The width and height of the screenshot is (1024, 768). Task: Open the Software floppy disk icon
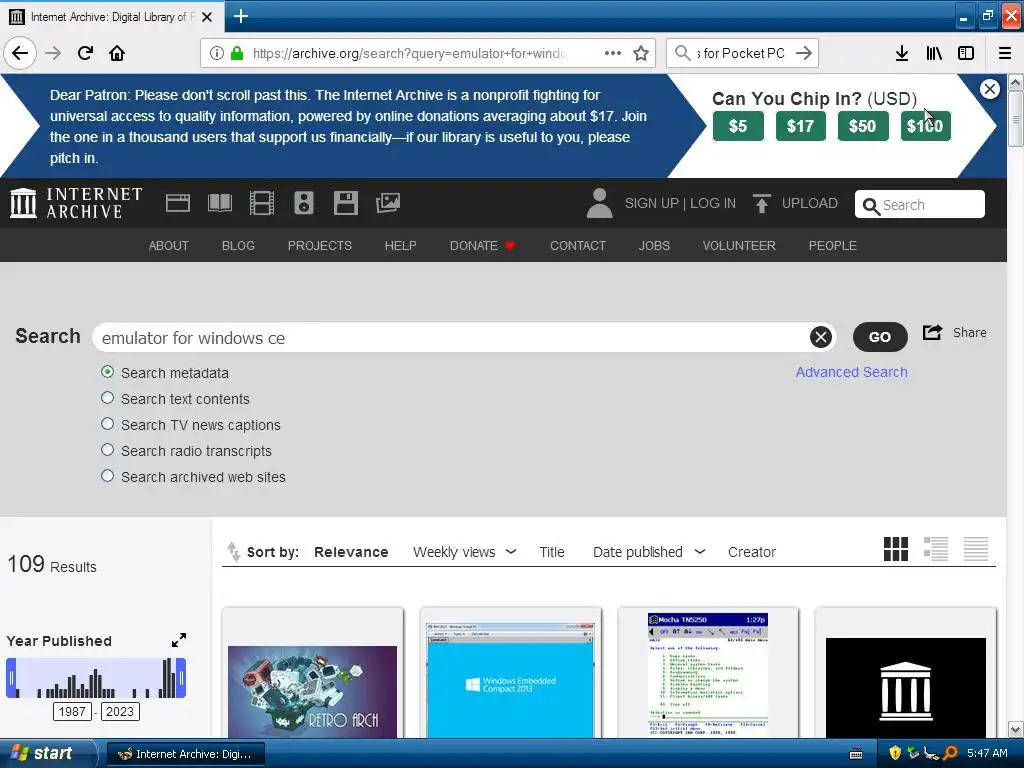tap(345, 203)
